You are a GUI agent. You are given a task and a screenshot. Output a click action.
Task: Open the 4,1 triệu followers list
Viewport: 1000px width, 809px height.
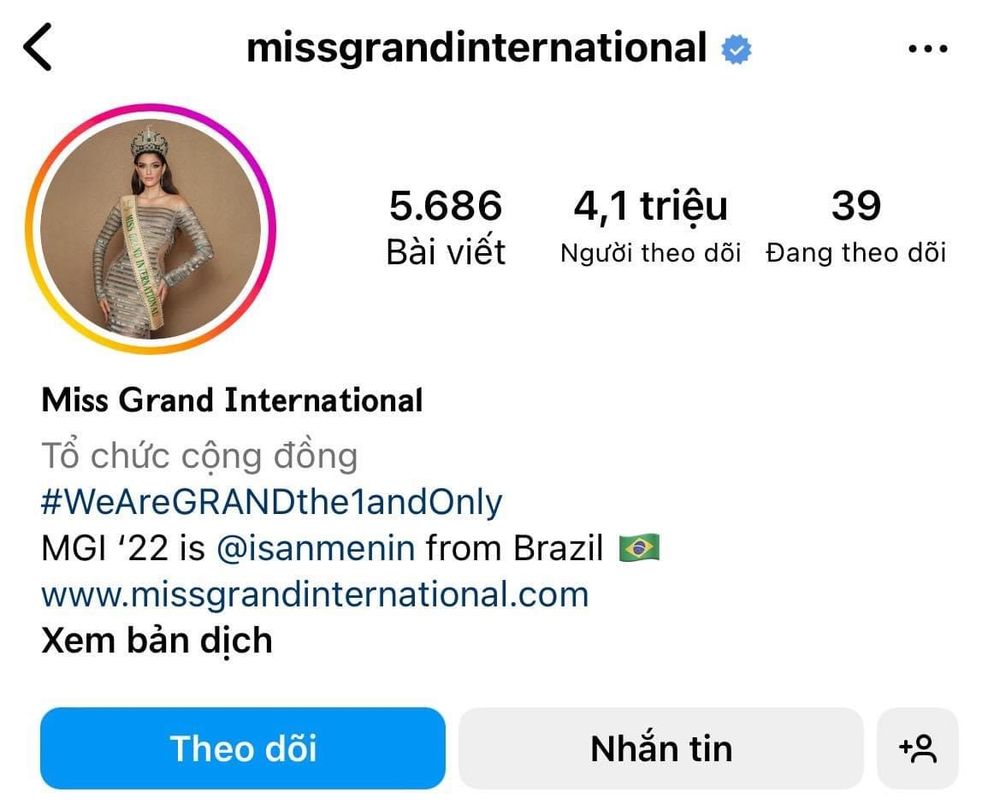651,226
